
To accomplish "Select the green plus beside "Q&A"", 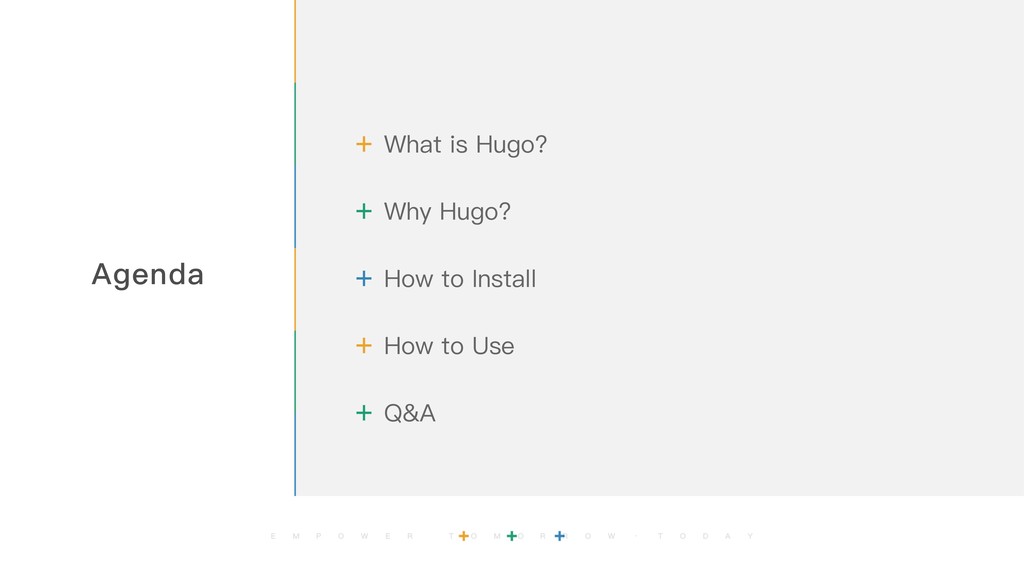I will tap(364, 413).
